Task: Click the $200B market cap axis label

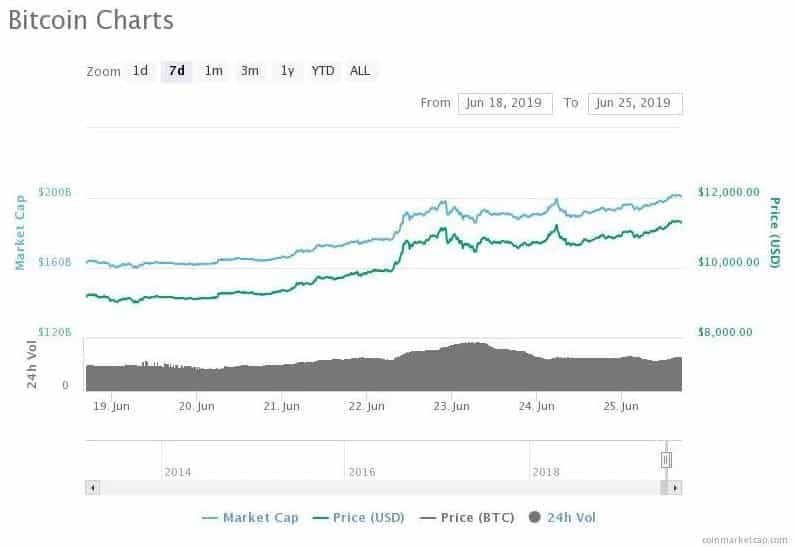Action: tap(55, 192)
